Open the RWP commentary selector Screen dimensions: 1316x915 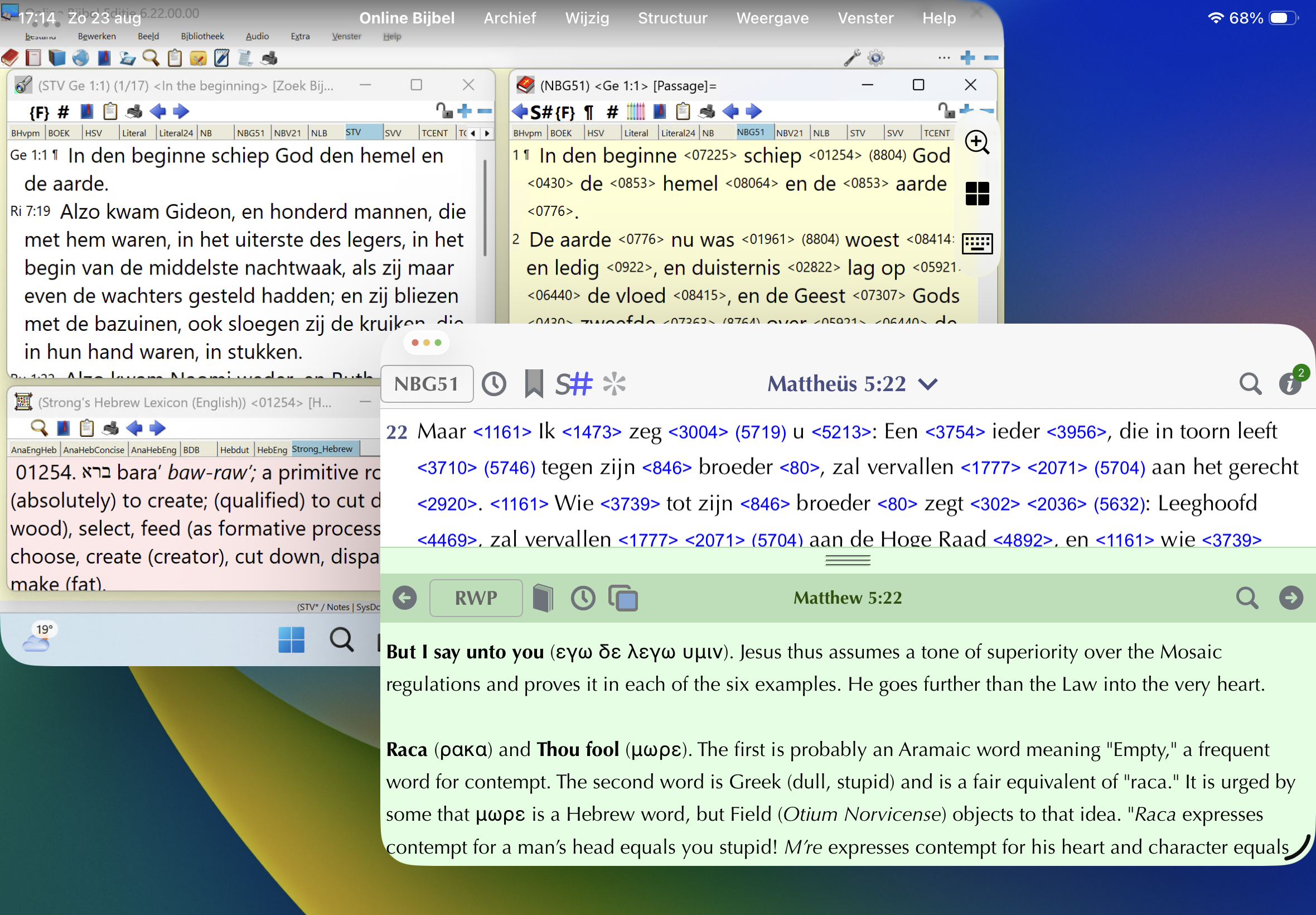[x=476, y=599]
